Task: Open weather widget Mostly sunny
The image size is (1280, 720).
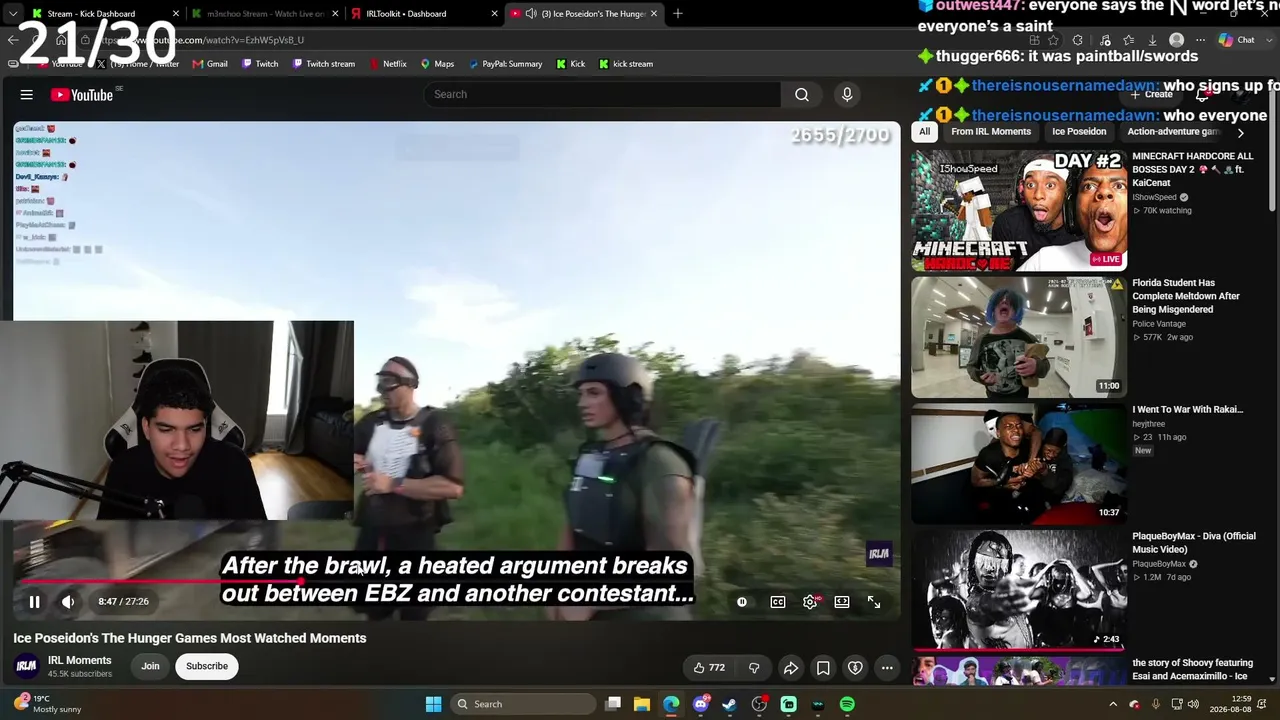Action: 49,704
